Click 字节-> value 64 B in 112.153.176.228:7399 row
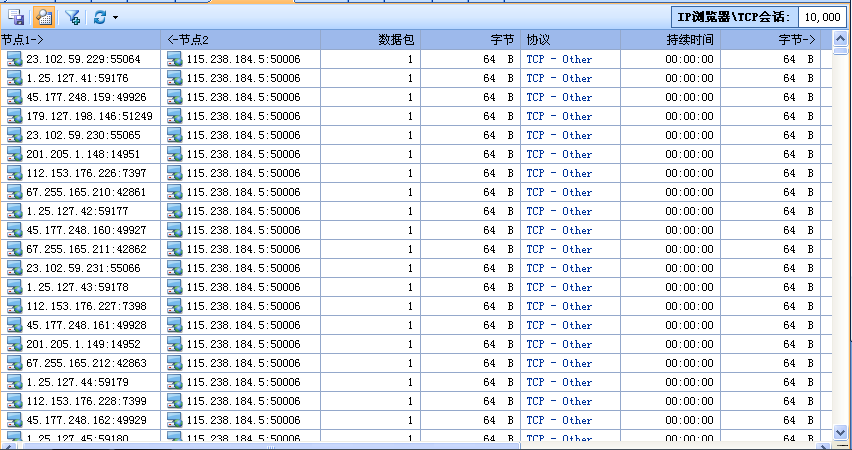The height and width of the screenshot is (450, 852). pyautogui.click(x=798, y=402)
